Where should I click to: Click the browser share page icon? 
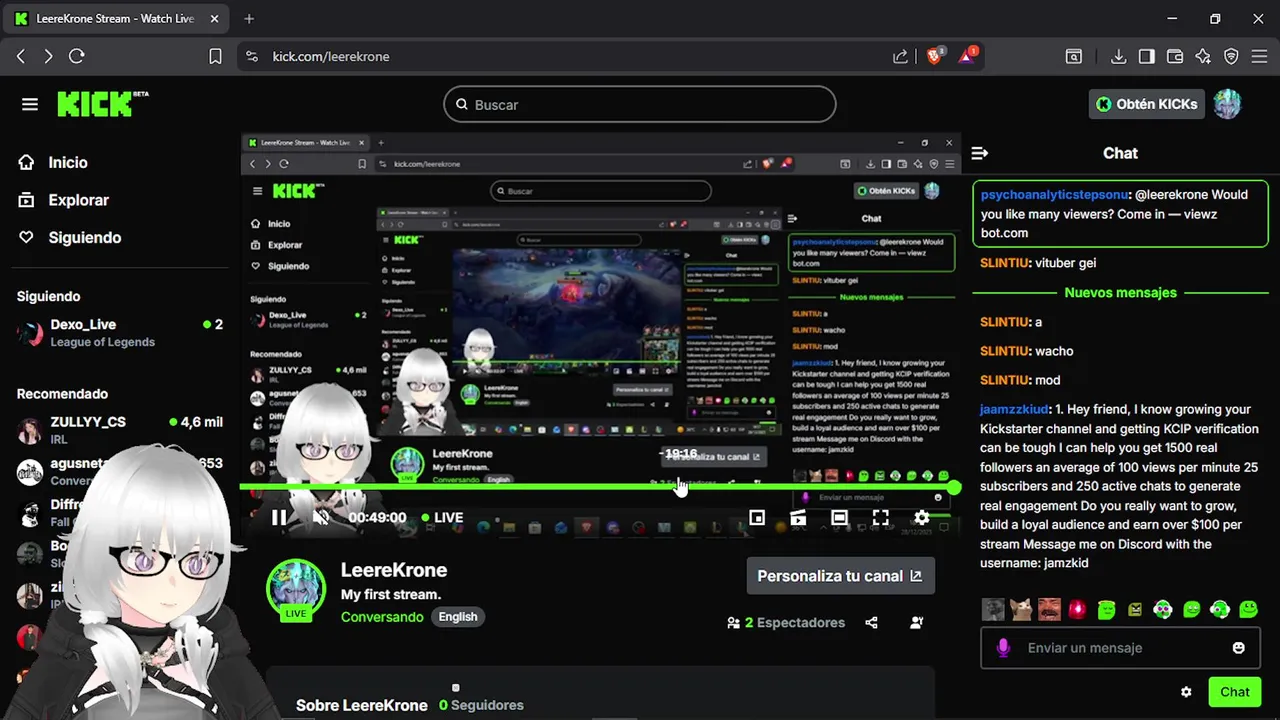click(901, 57)
